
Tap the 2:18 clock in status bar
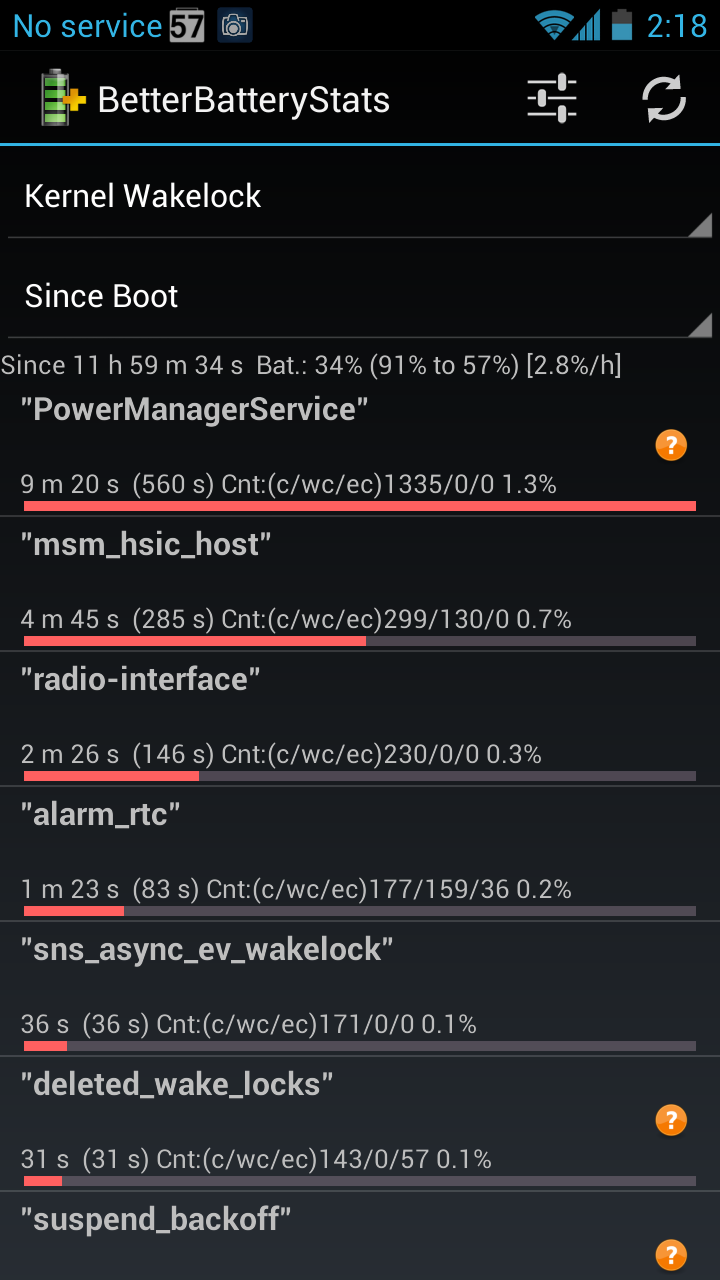[677, 26]
